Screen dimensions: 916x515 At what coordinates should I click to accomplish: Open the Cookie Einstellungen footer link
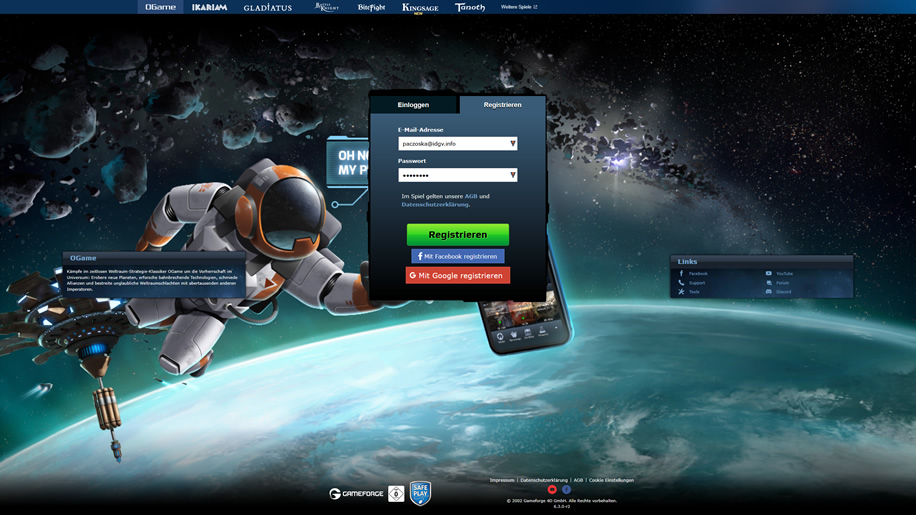tap(611, 480)
